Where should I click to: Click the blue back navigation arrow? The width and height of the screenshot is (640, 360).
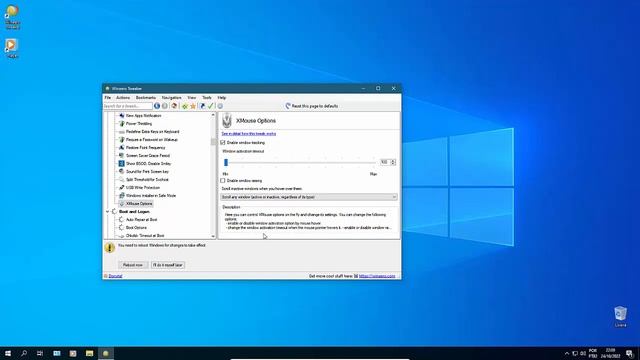(157, 106)
